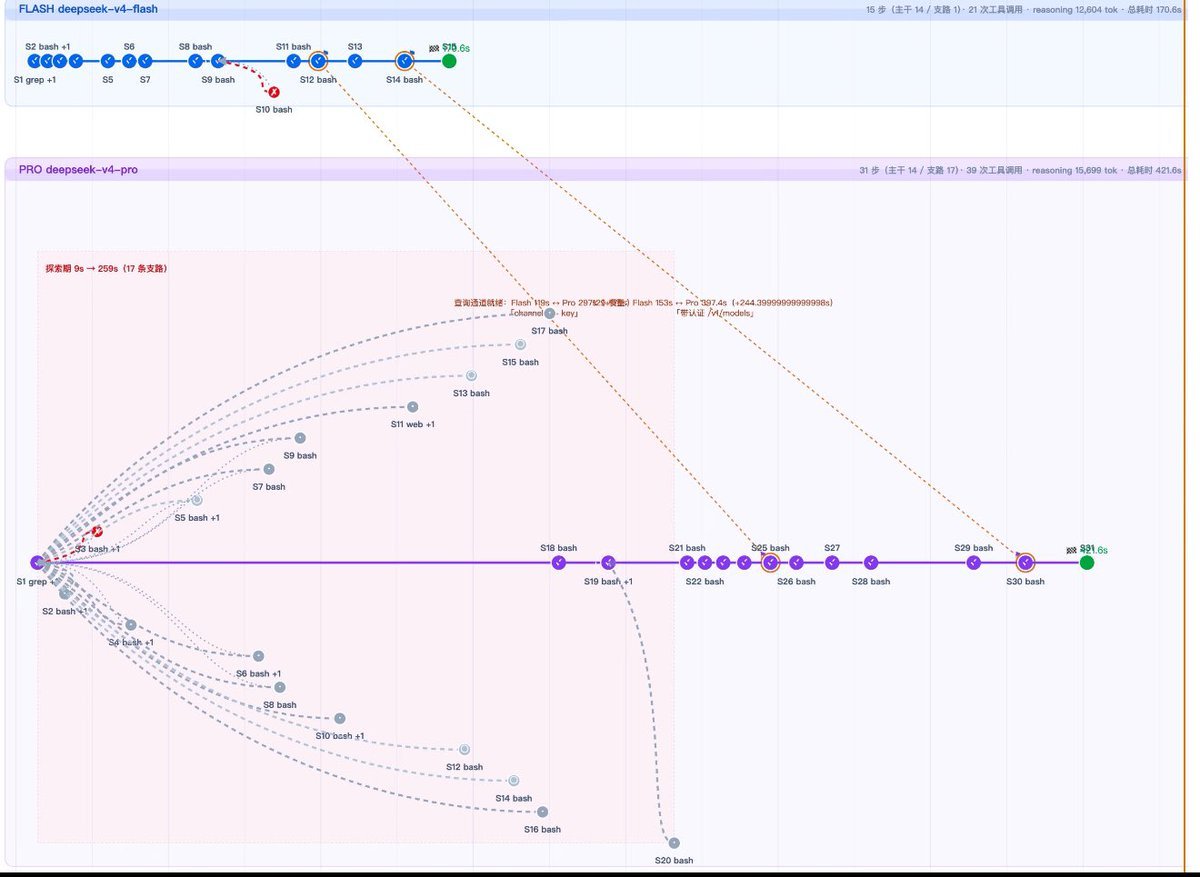1200x877 pixels.
Task: Click the gray S7 bash branch node
Action: 268,469
